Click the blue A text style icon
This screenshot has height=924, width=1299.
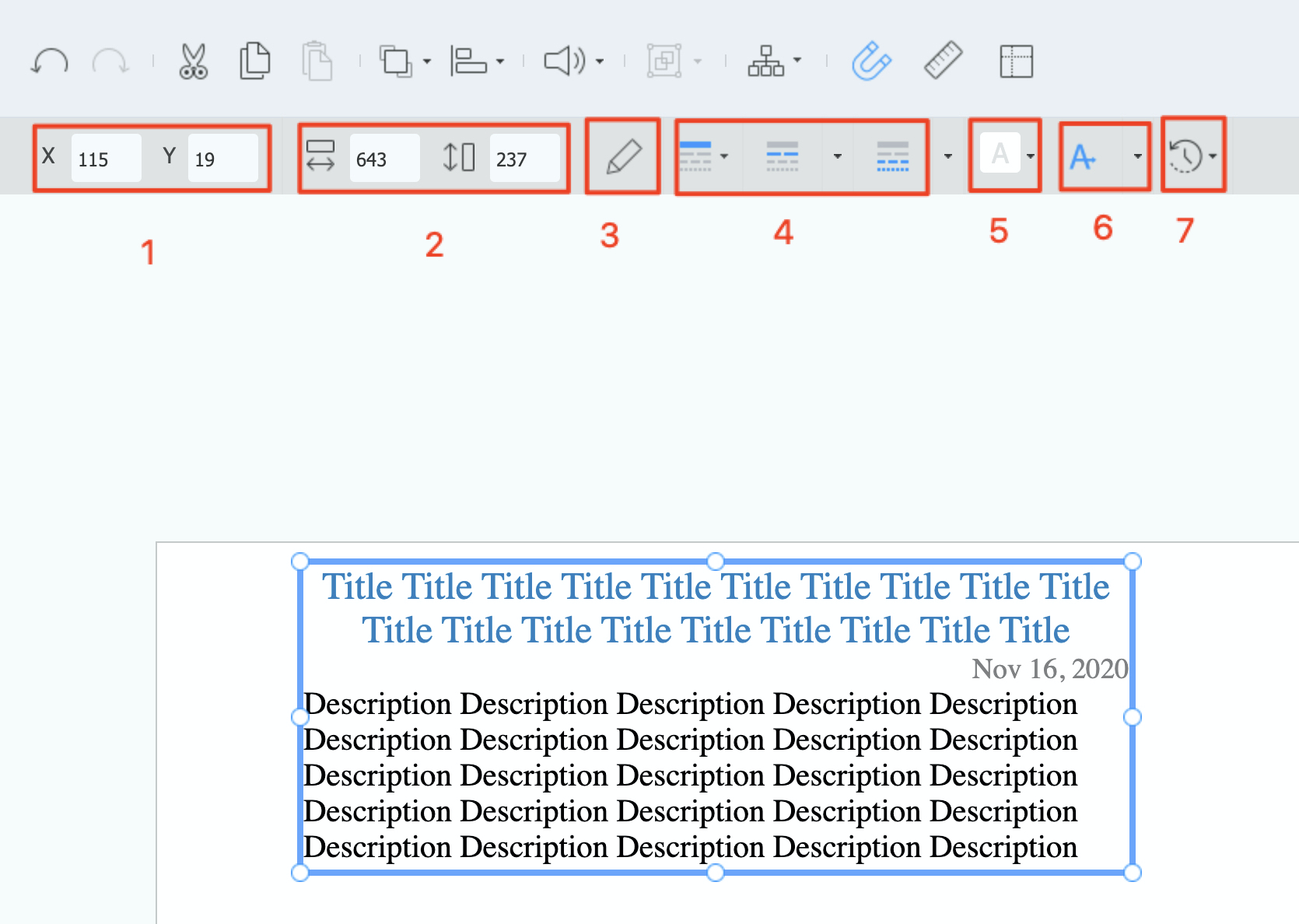click(1083, 157)
